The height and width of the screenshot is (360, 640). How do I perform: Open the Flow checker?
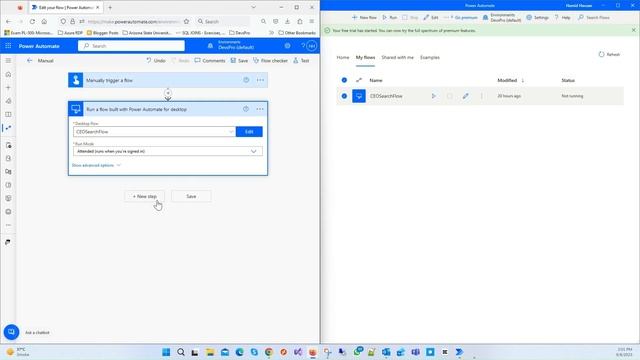[x=270, y=60]
